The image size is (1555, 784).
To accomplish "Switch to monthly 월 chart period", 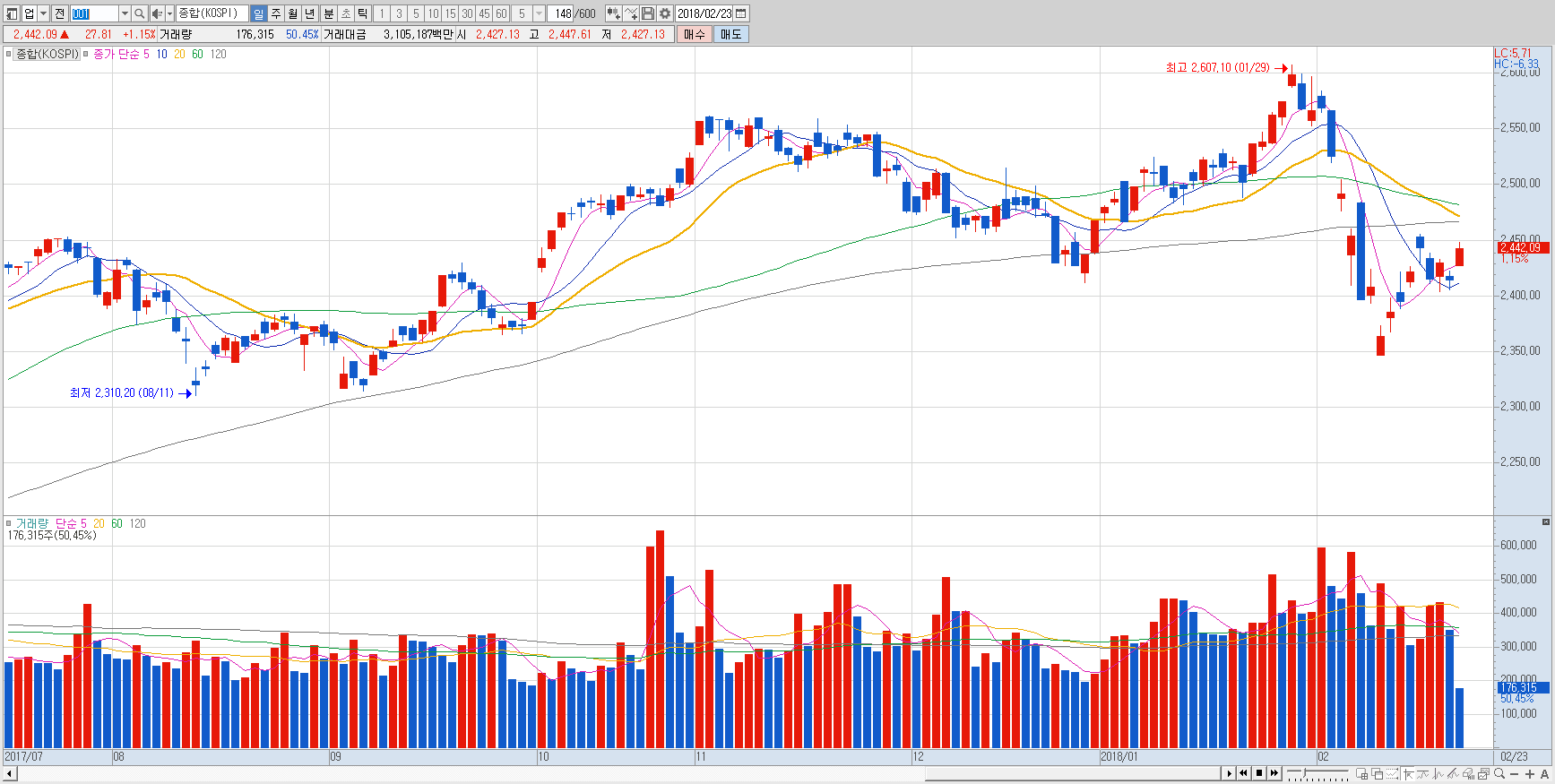I will coord(293,13).
